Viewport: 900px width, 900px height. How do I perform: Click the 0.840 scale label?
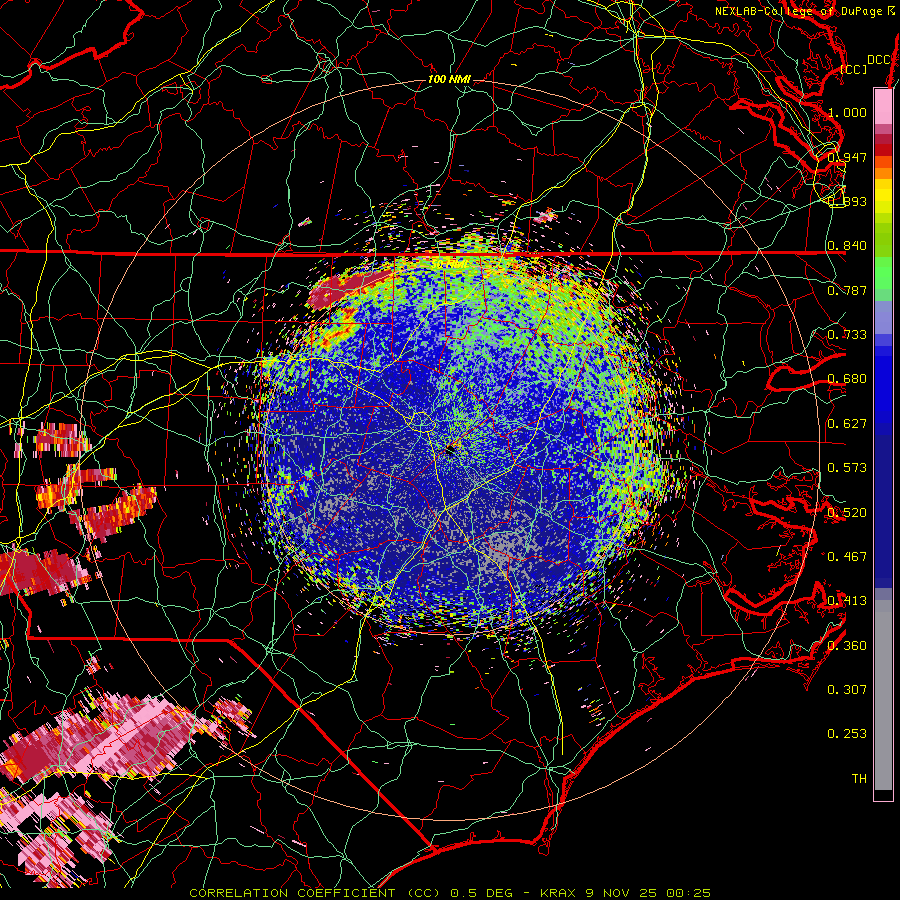click(847, 246)
